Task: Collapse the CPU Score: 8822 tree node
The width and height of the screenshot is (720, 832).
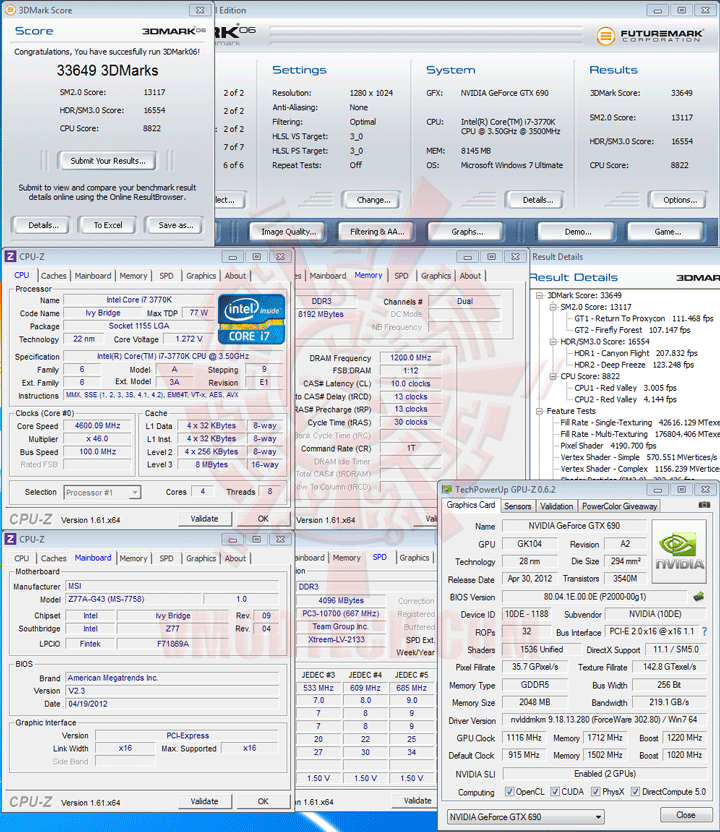Action: click(552, 376)
